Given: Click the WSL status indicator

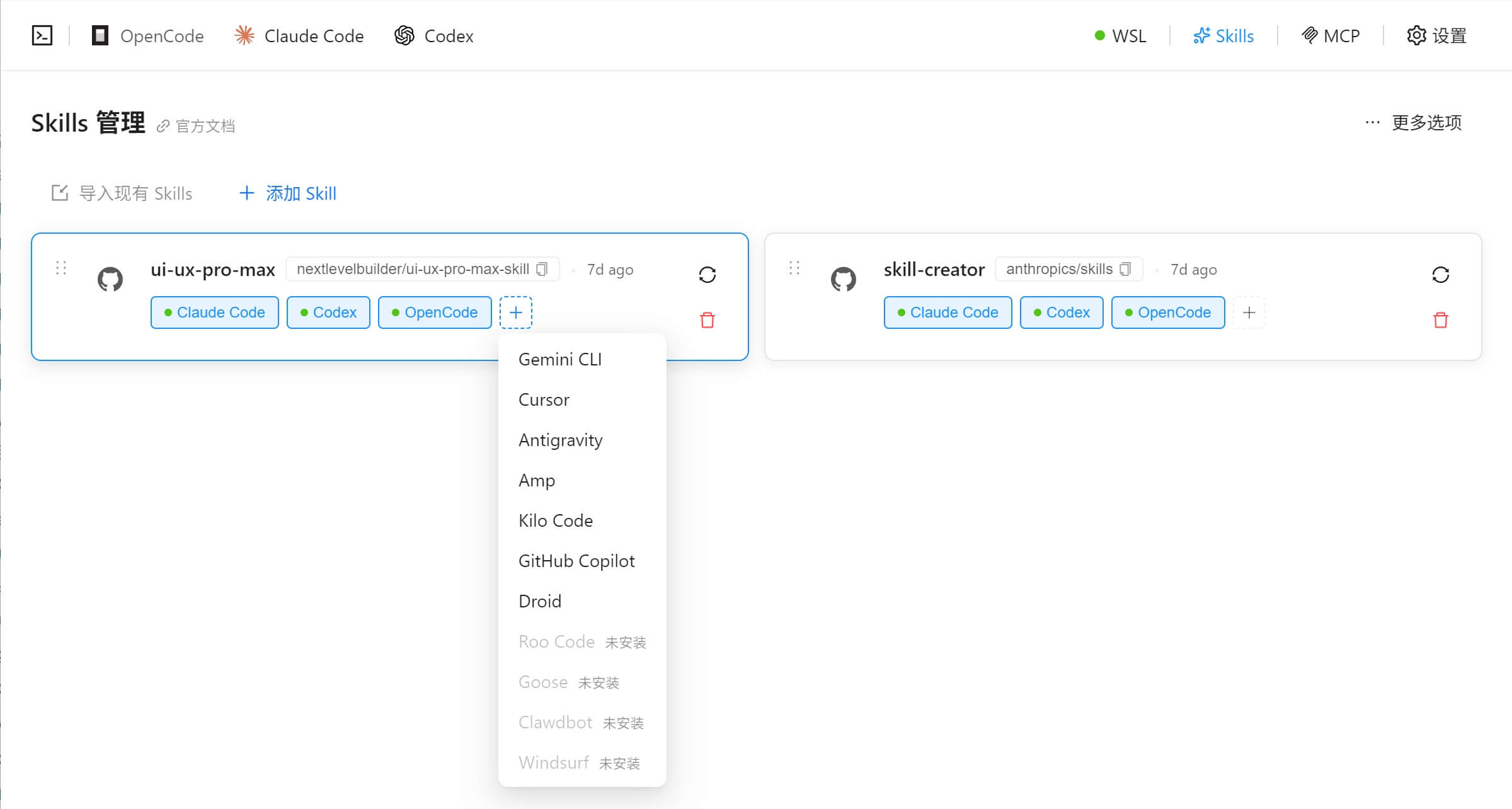Looking at the screenshot, I should (1120, 36).
